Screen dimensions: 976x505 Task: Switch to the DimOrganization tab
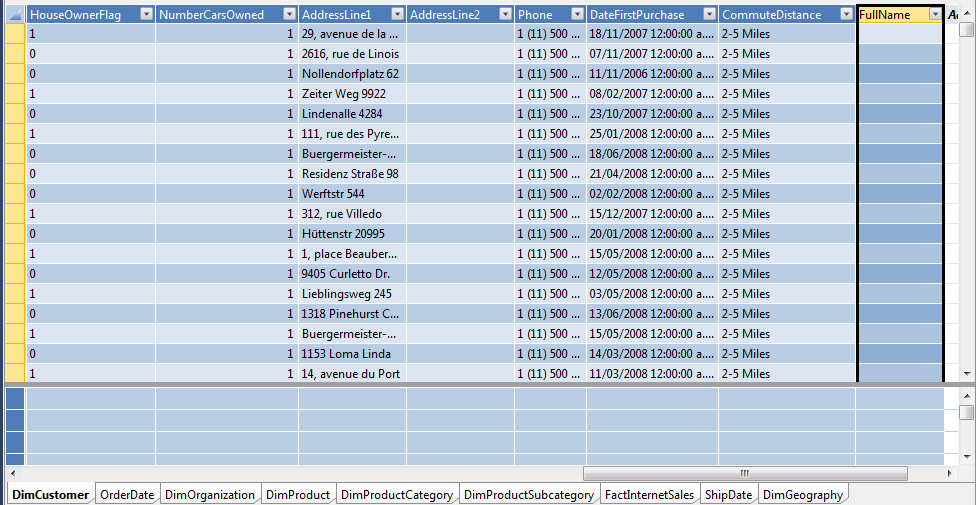210,494
